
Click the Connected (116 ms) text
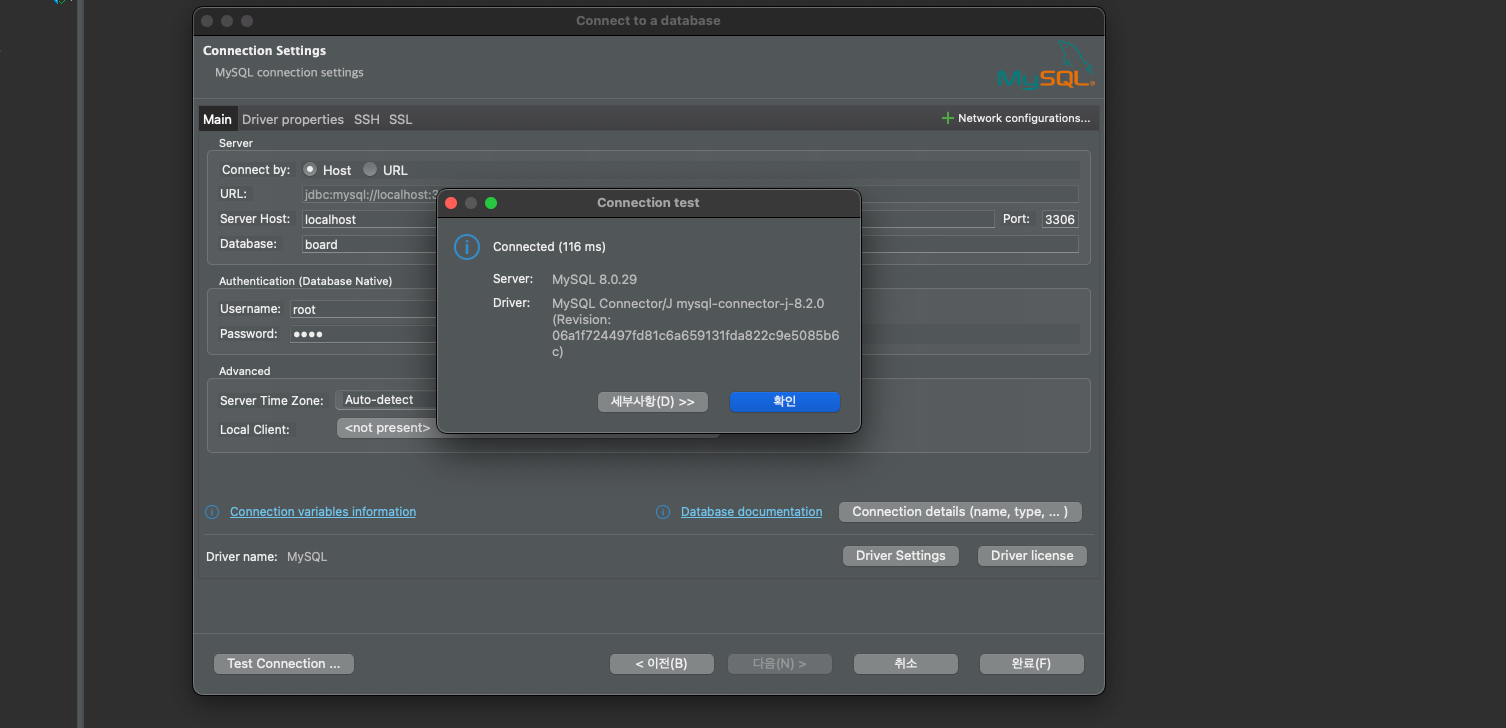pos(549,247)
